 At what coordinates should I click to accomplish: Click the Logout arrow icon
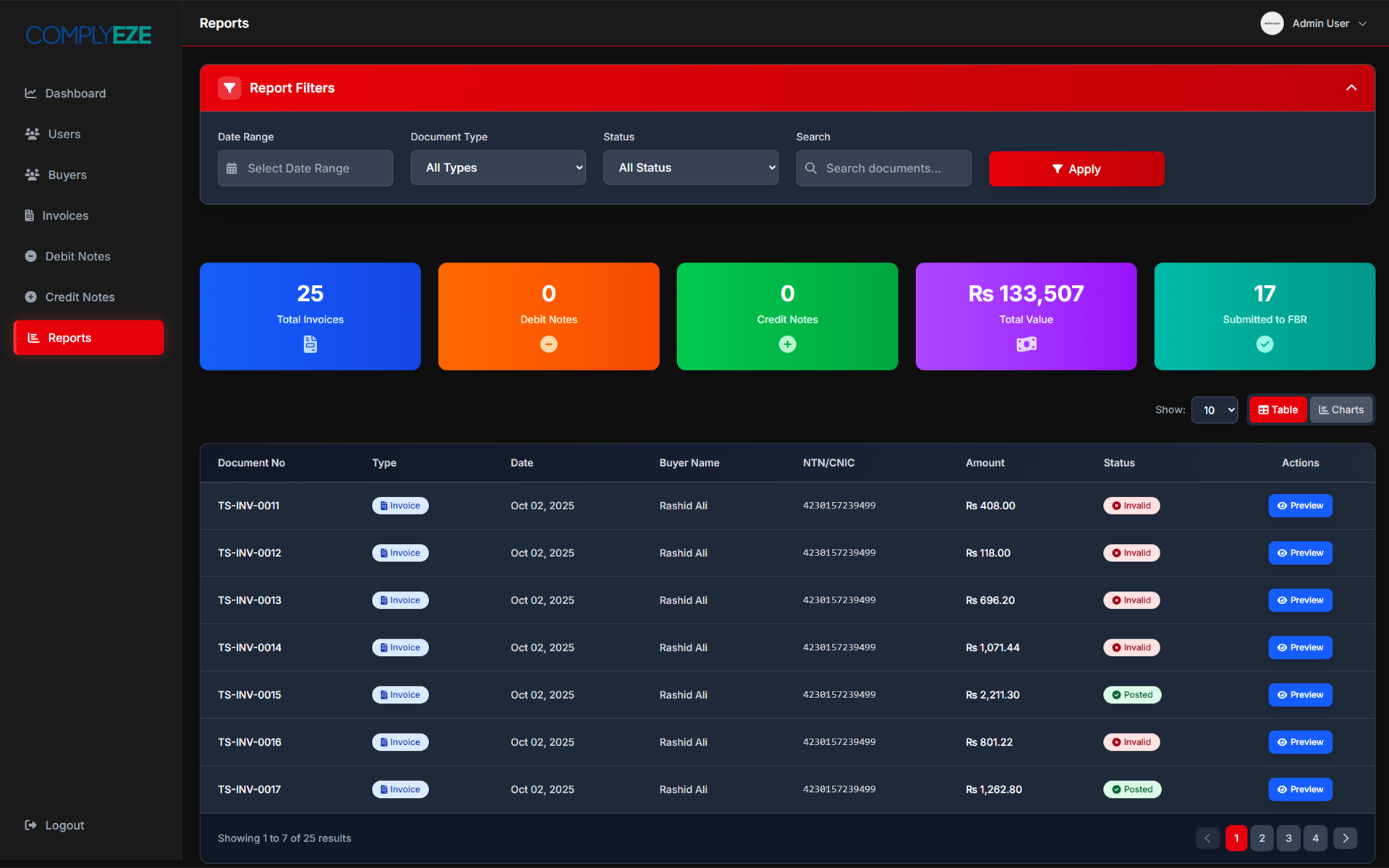pyautogui.click(x=30, y=825)
